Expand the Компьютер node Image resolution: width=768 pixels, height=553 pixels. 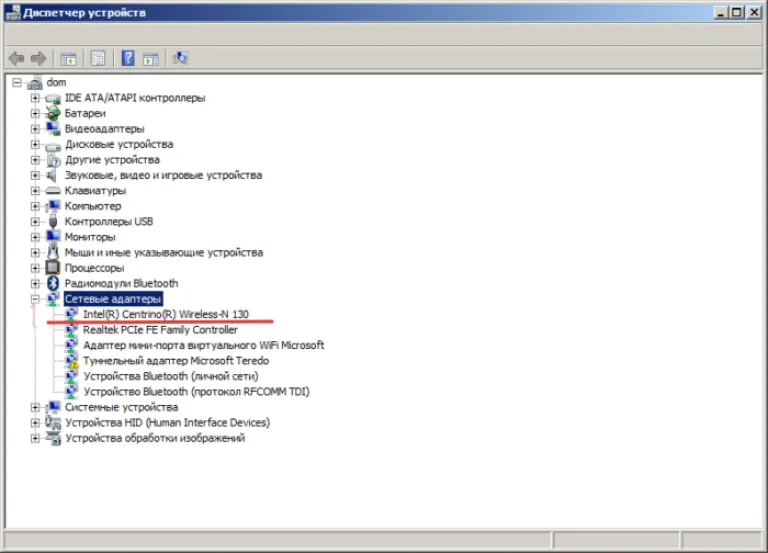[35, 206]
